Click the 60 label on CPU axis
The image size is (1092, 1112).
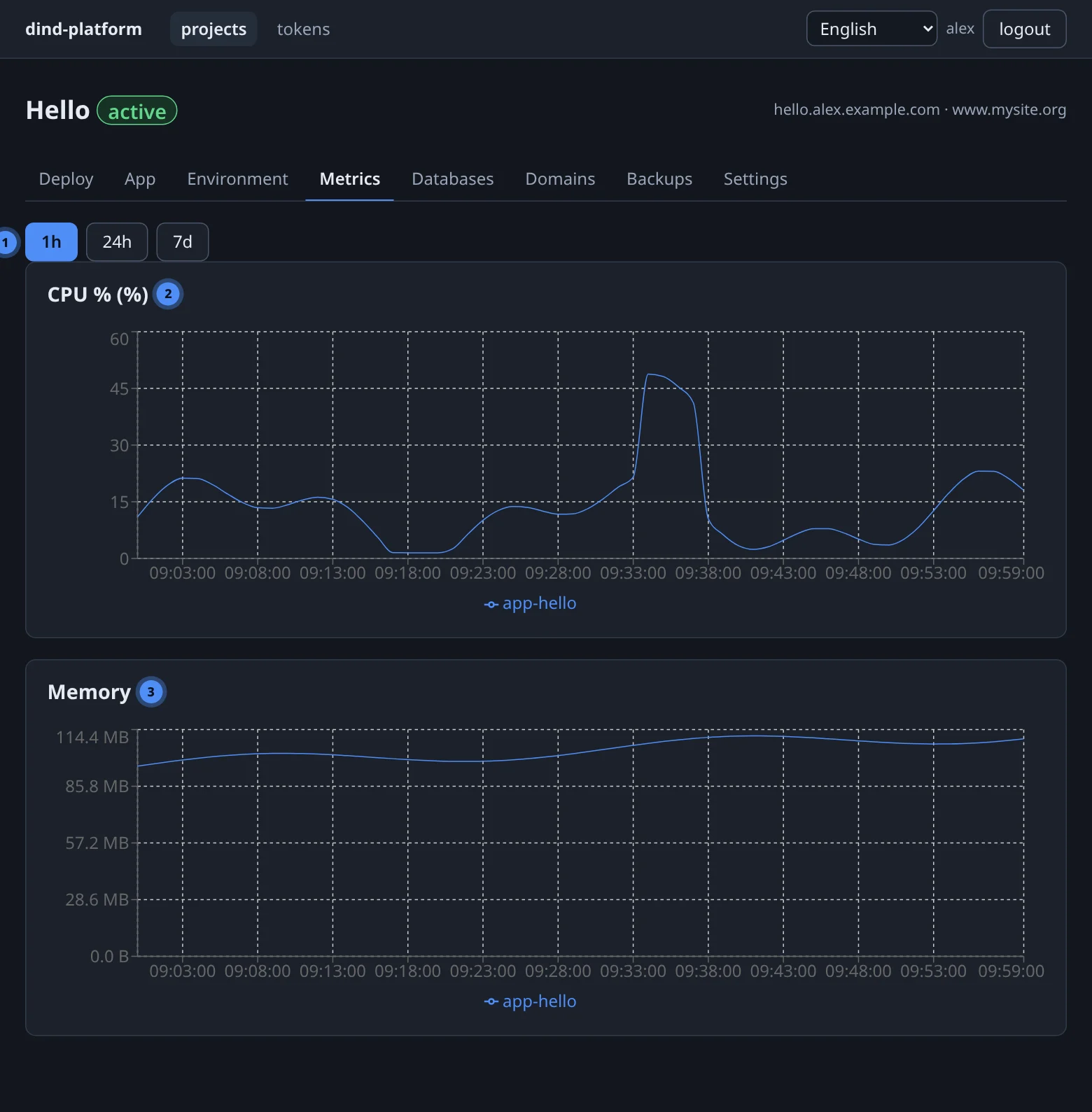119,339
